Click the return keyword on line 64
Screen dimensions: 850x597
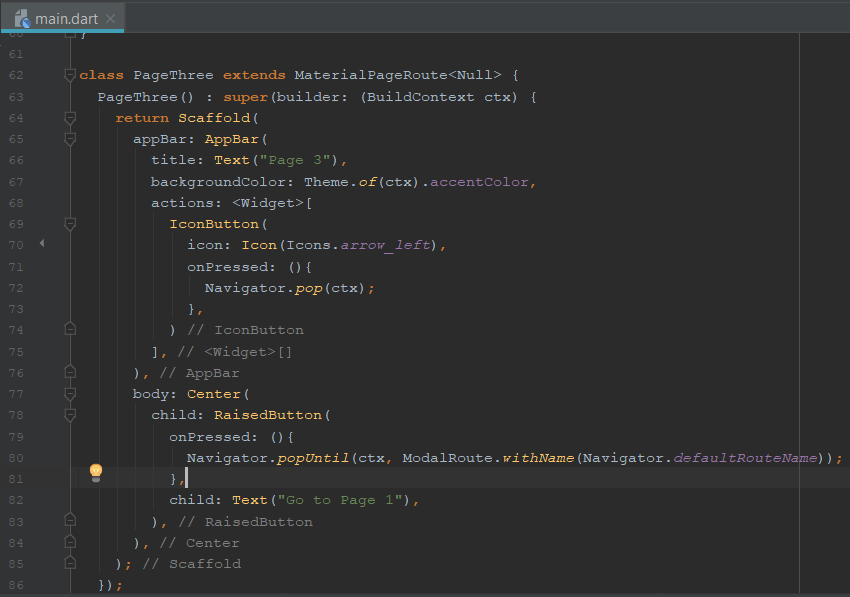point(142,118)
